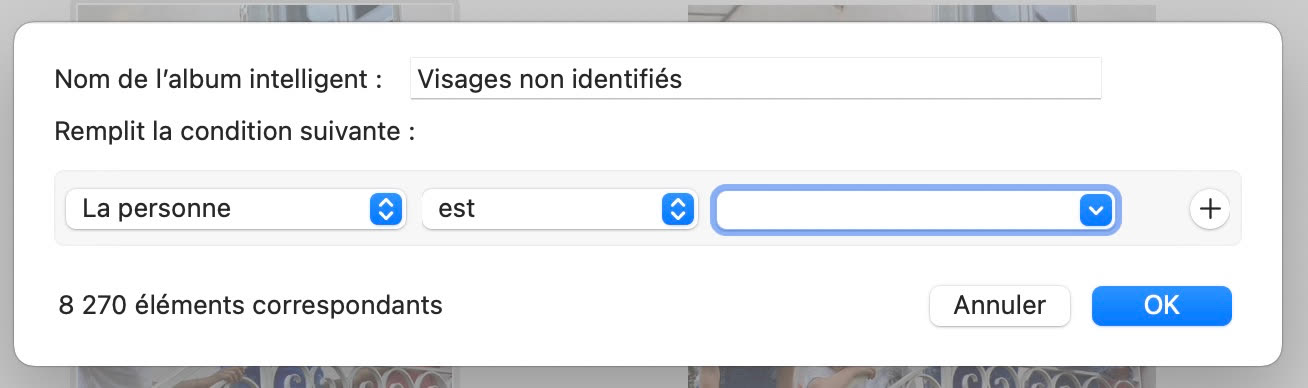The height and width of the screenshot is (388, 1308).
Task: Click the La personne text in the first popup
Action: 156,209
